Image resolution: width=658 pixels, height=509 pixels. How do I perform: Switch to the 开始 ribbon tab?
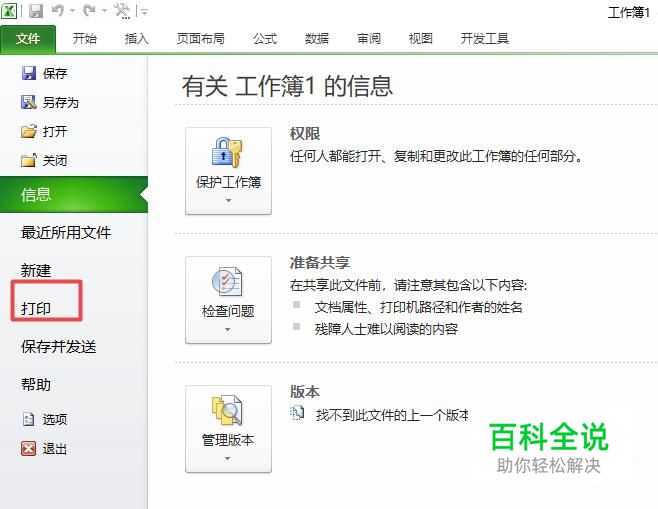tap(84, 39)
